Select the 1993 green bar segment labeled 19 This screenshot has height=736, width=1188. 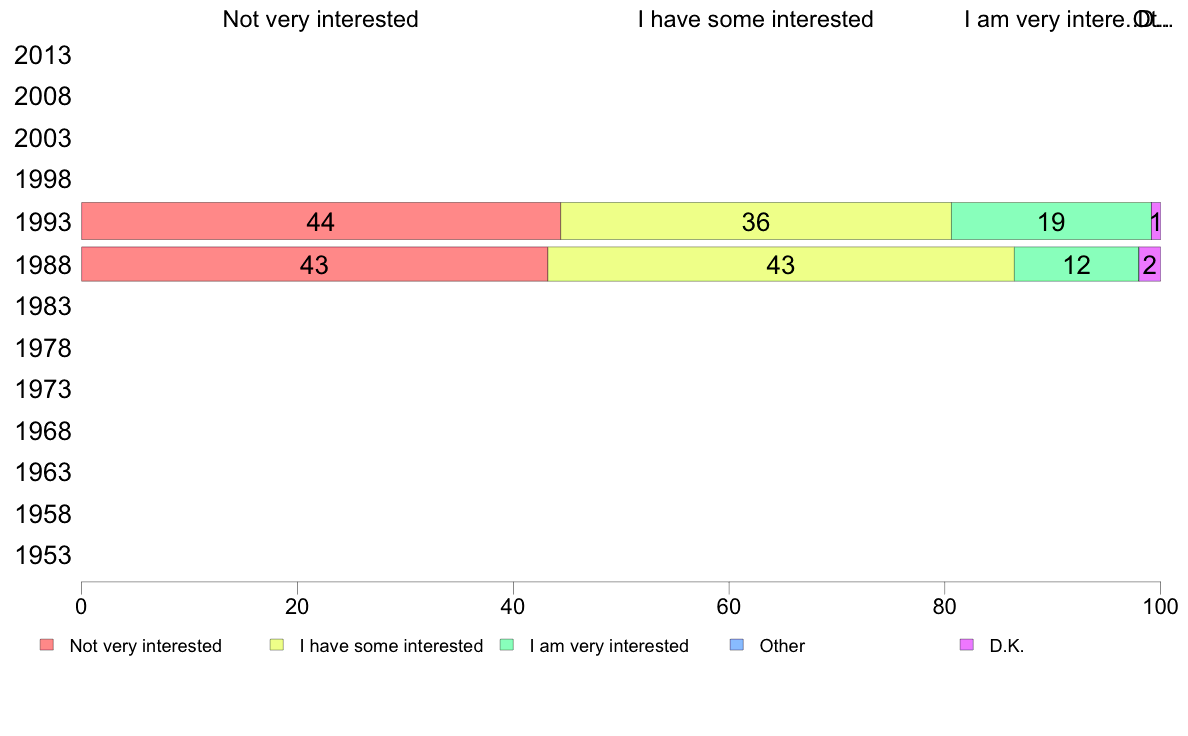(1052, 221)
